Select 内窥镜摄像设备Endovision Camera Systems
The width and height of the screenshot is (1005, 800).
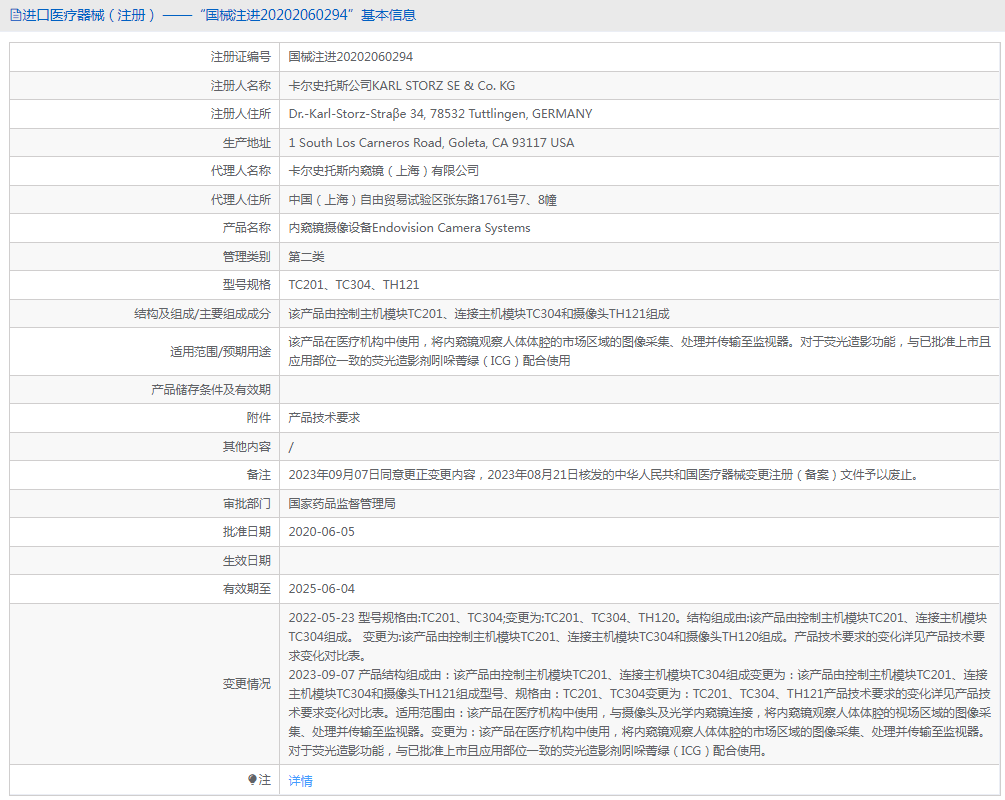pos(410,228)
